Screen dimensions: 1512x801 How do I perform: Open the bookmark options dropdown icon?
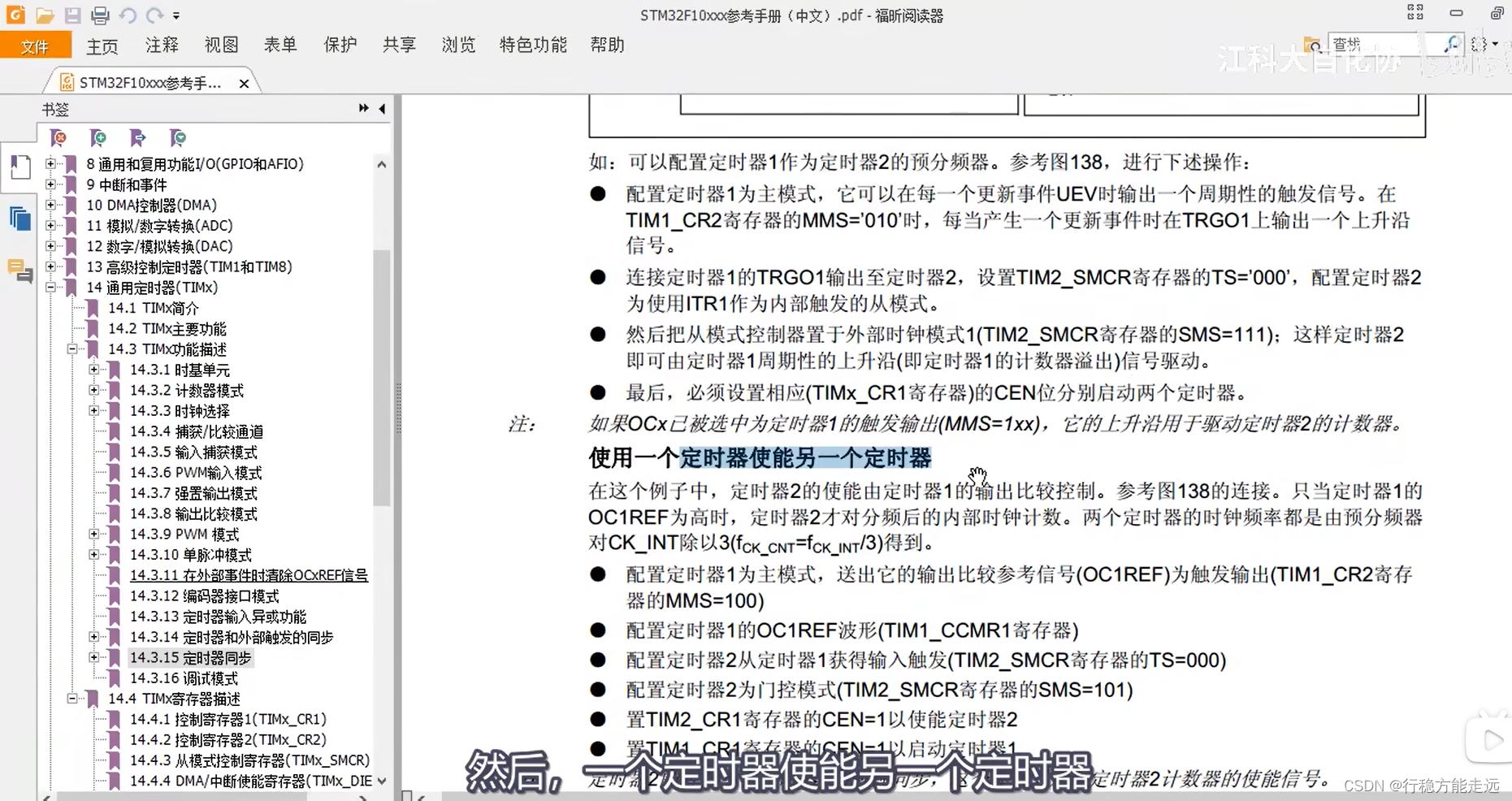pos(177,138)
